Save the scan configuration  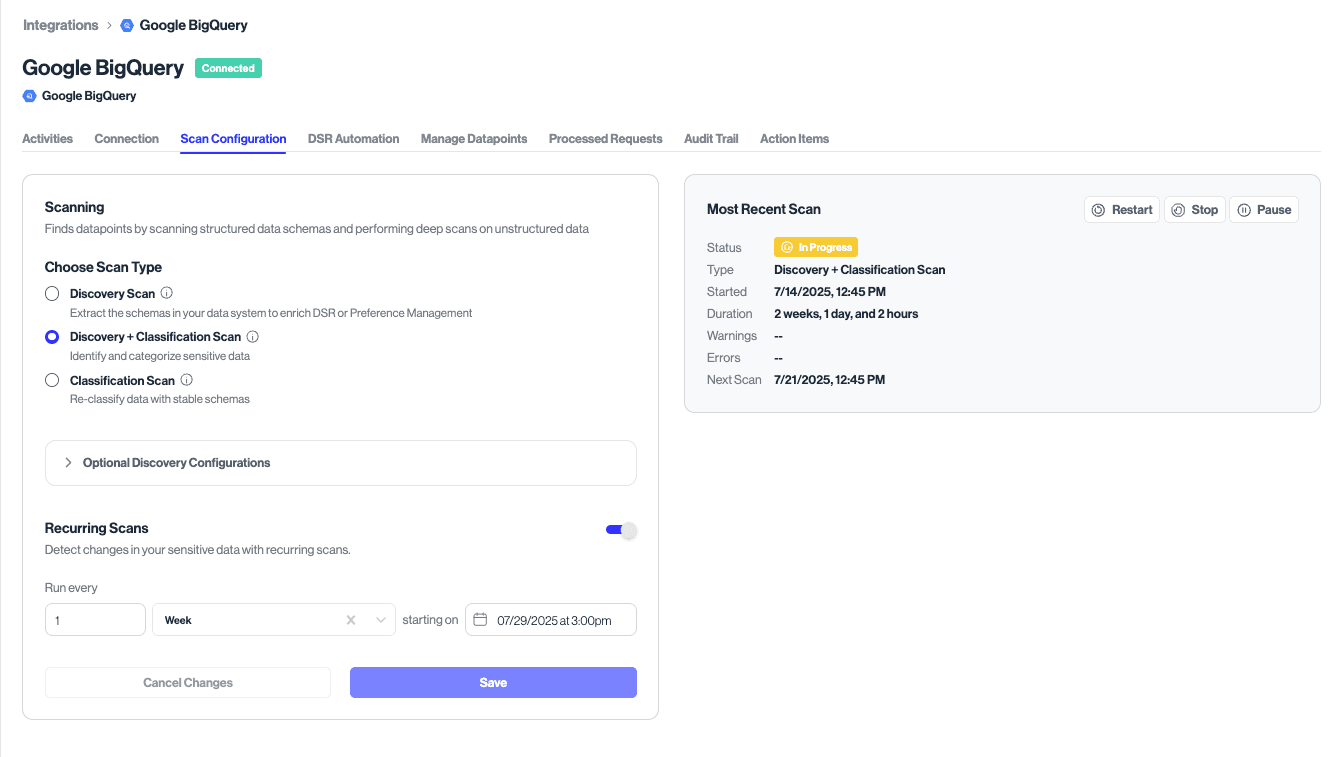(x=492, y=682)
